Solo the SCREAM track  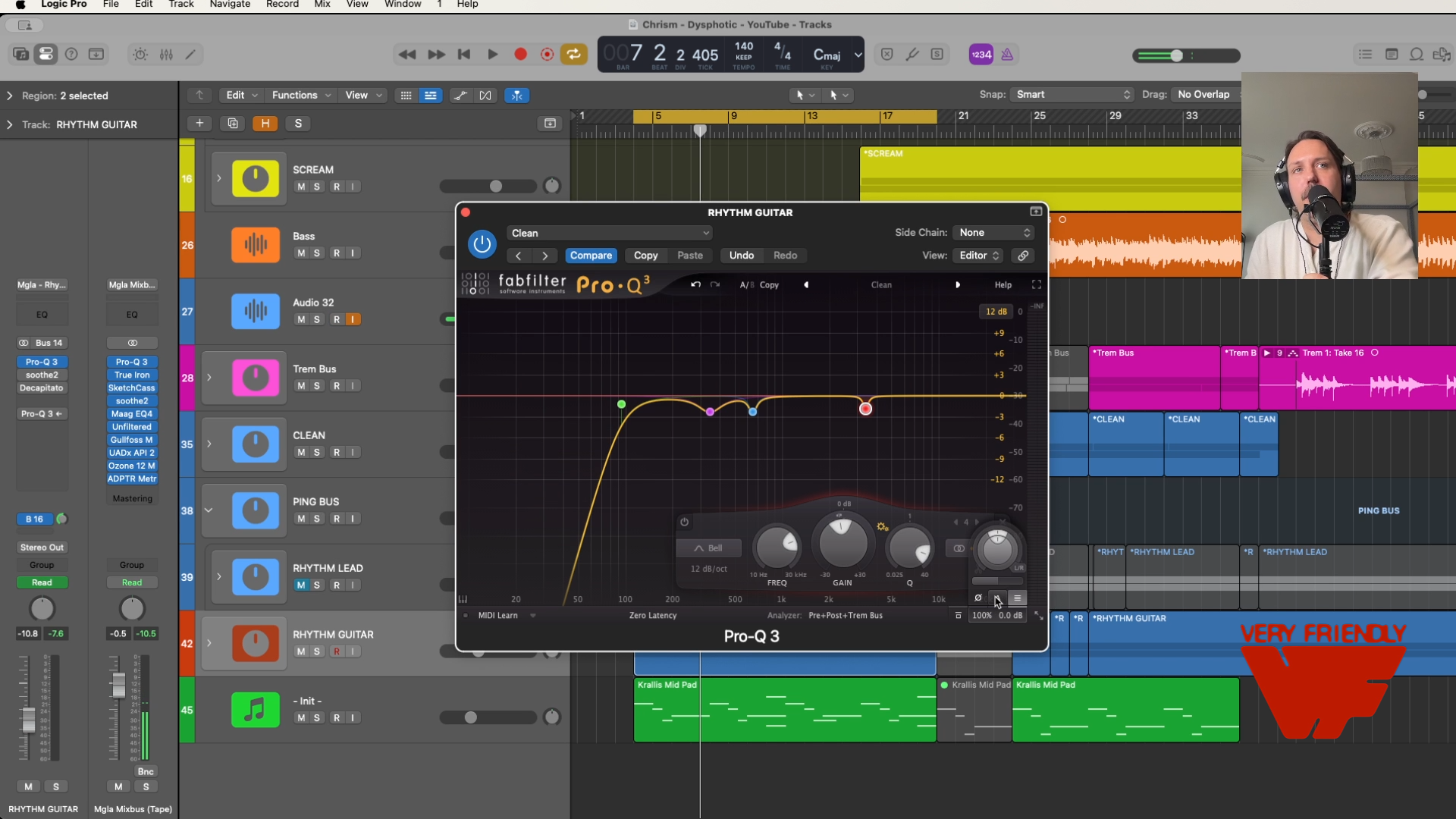click(x=317, y=187)
